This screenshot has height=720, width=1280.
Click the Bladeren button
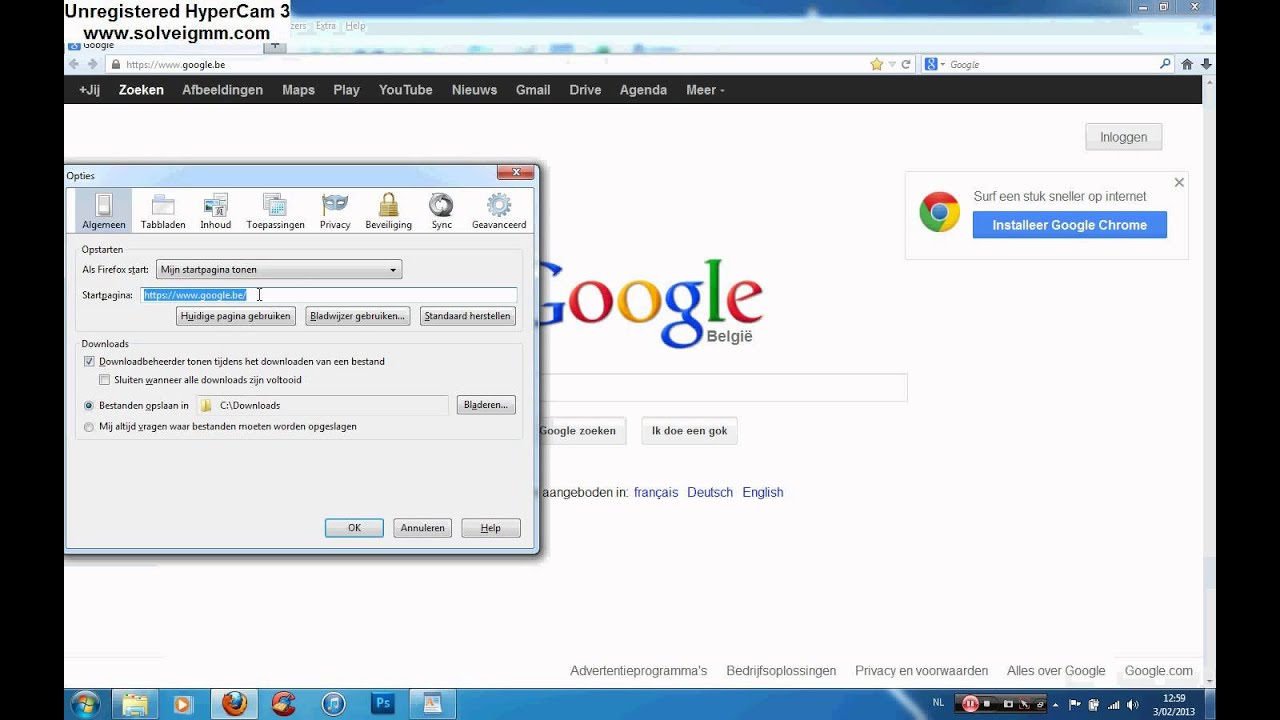click(486, 405)
